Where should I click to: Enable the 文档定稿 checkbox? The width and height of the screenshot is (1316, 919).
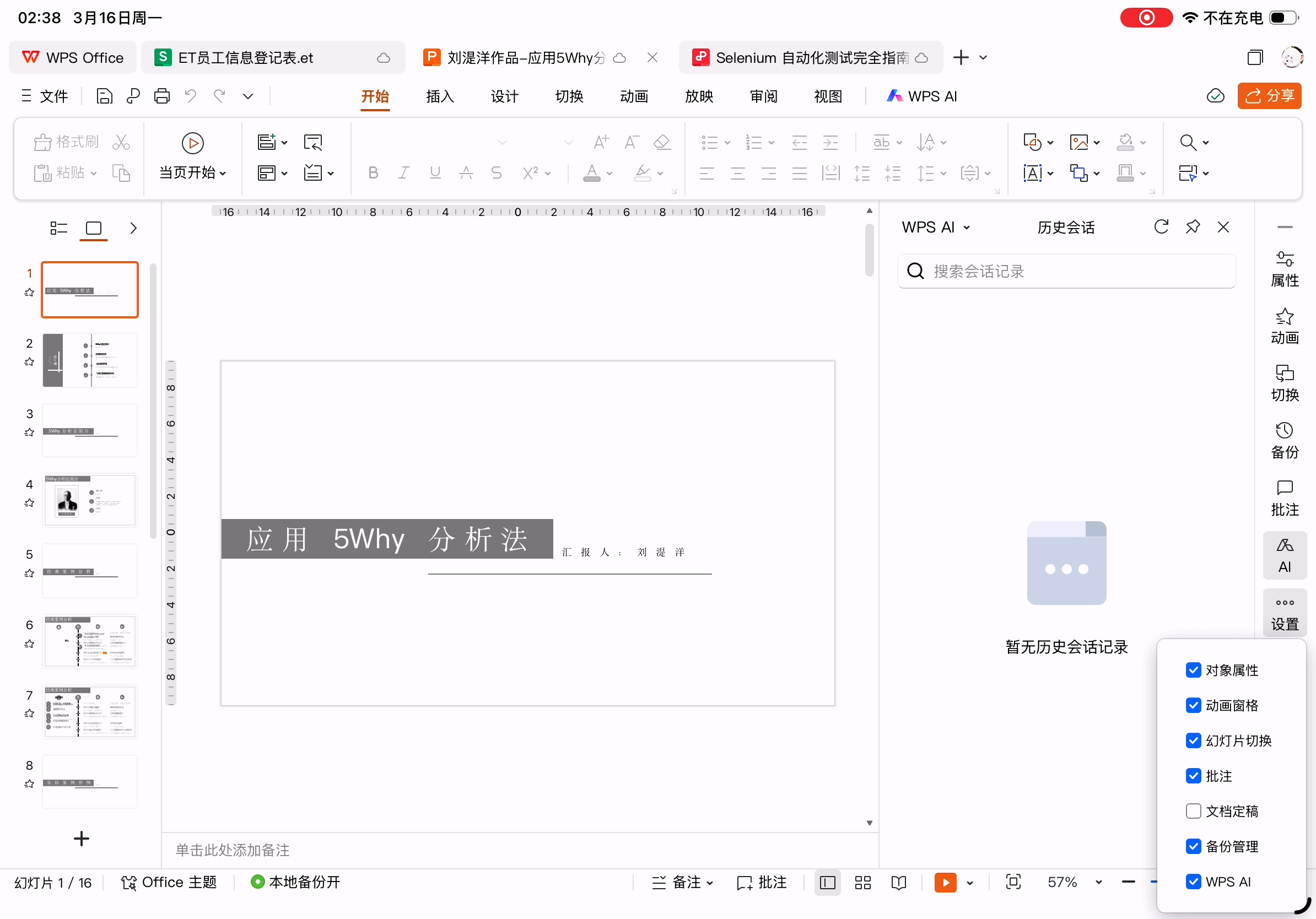pos(1193,810)
